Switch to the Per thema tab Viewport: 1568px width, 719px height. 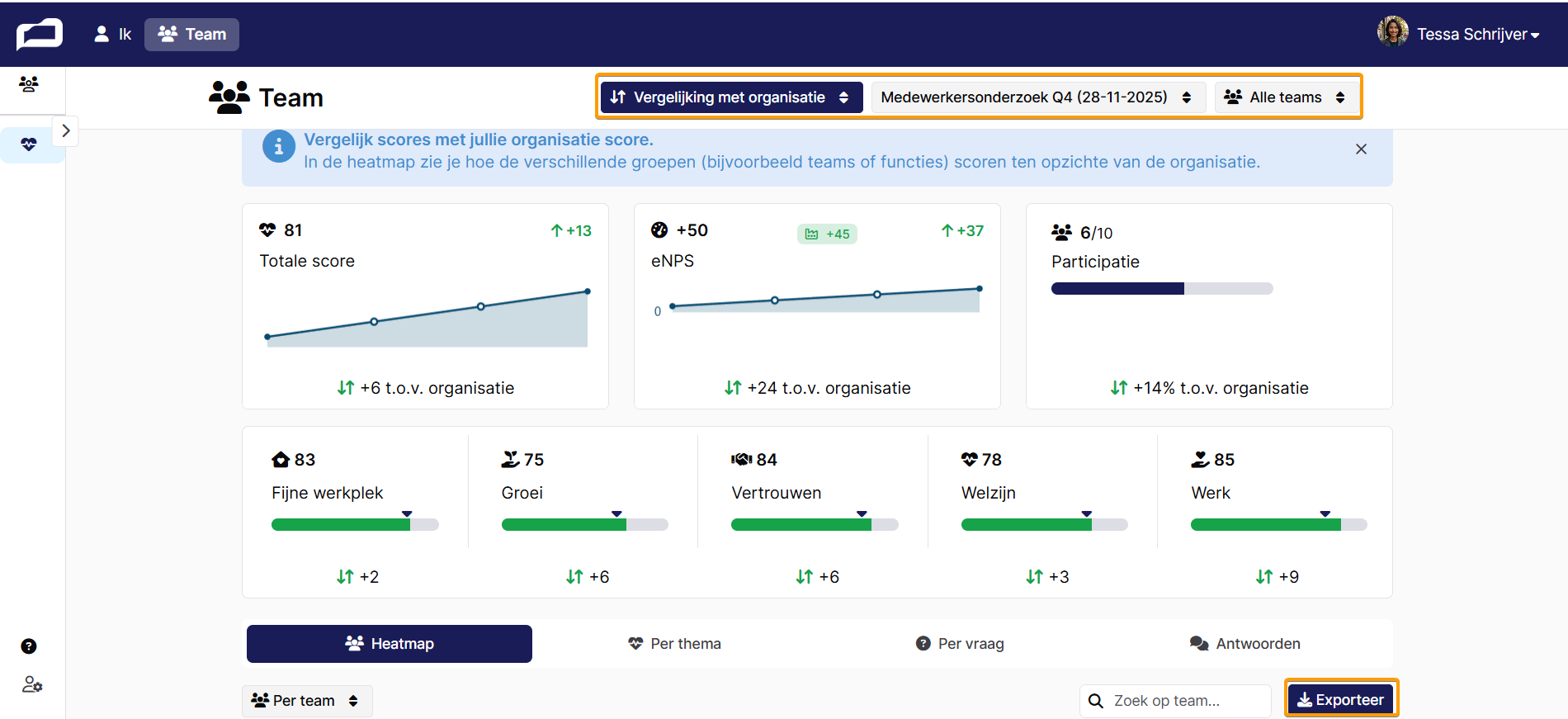click(675, 644)
